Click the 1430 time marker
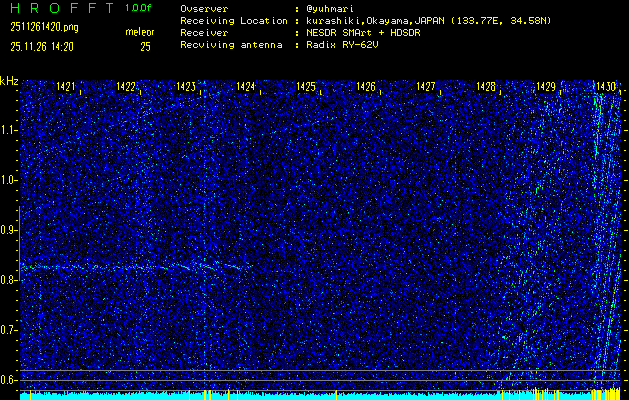The width and height of the screenshot is (629, 400). coord(606,87)
